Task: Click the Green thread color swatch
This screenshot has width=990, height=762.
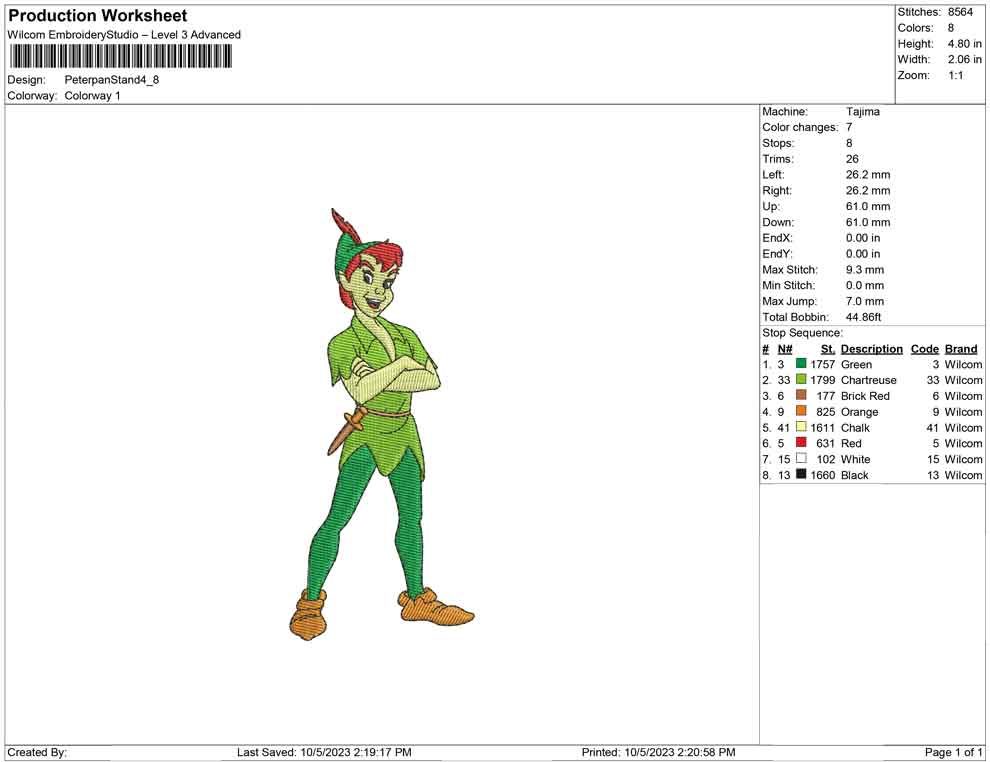Action: click(801, 364)
